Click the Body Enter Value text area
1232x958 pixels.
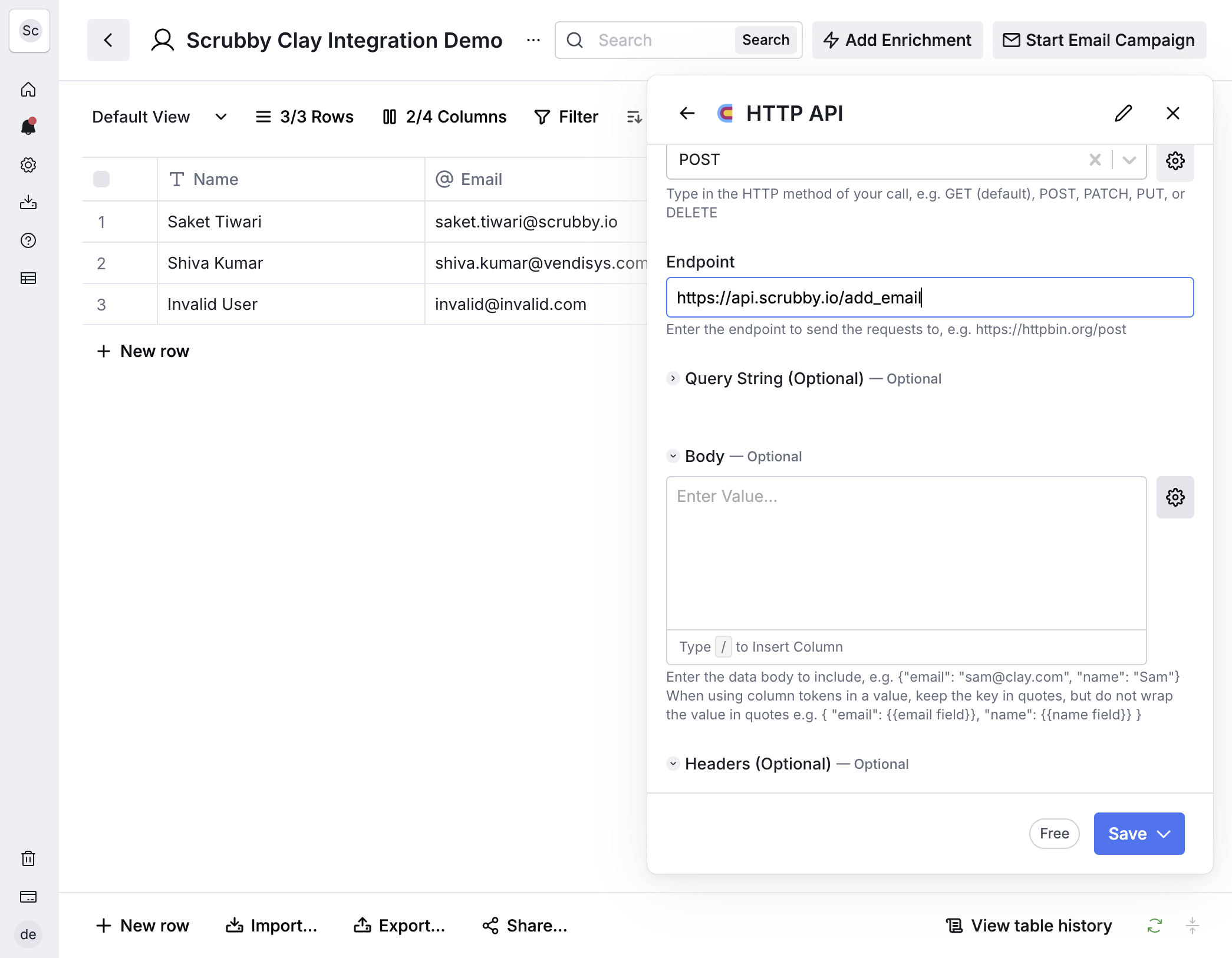[x=907, y=553]
